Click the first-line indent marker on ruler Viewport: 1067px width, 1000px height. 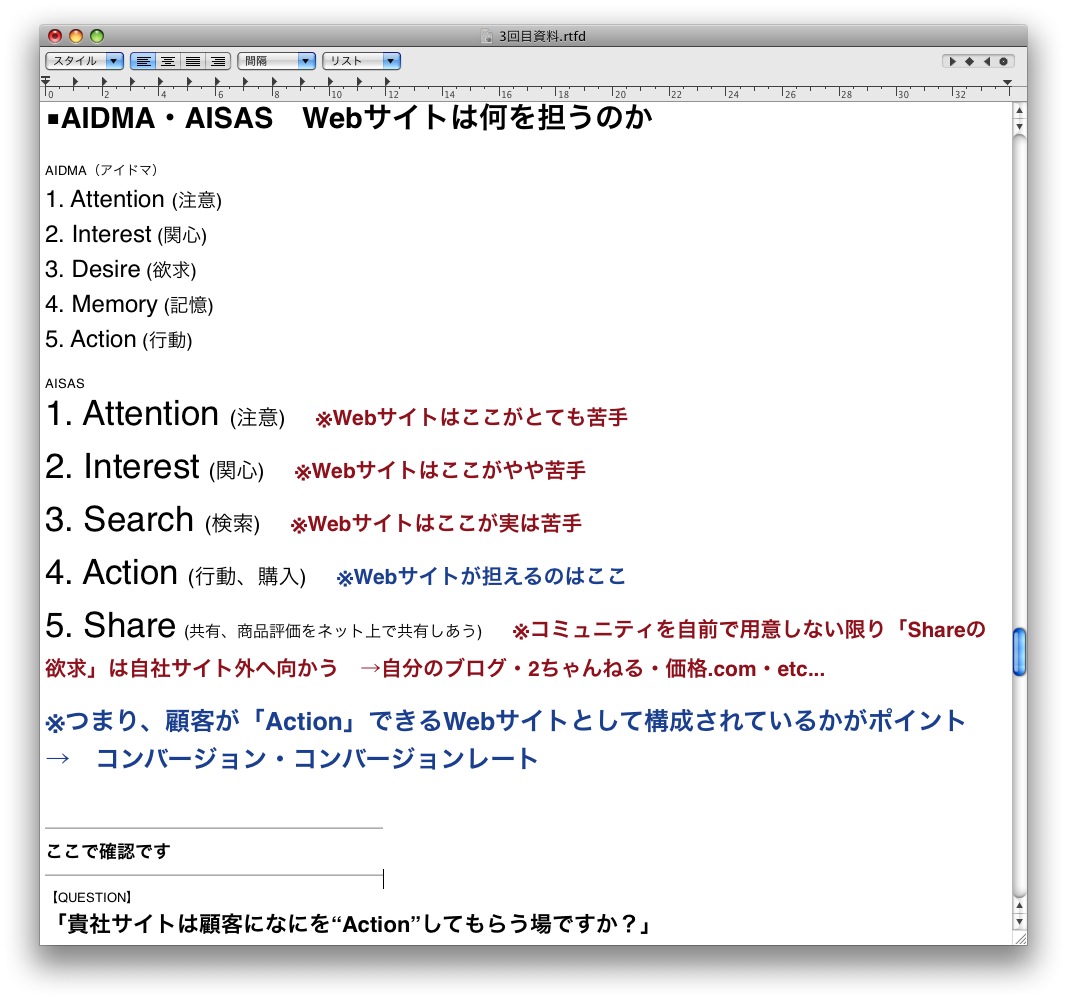(x=46, y=80)
